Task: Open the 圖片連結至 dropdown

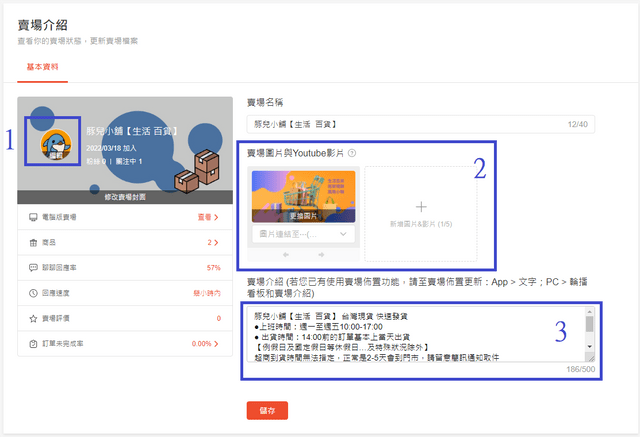Action: tap(303, 234)
